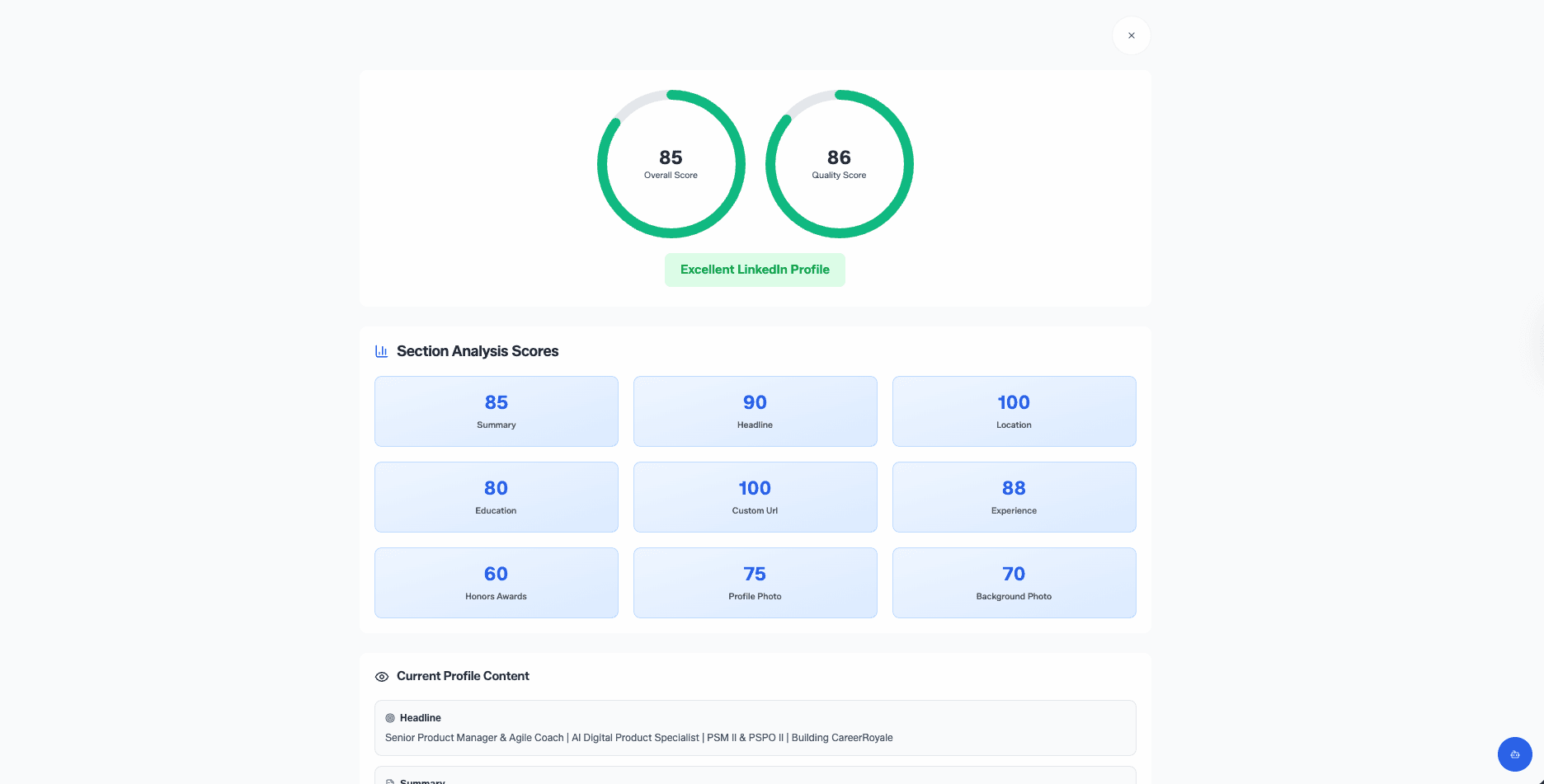Image resolution: width=1544 pixels, height=784 pixels.
Task: Click the Quality Score circular gauge
Action: point(839,164)
